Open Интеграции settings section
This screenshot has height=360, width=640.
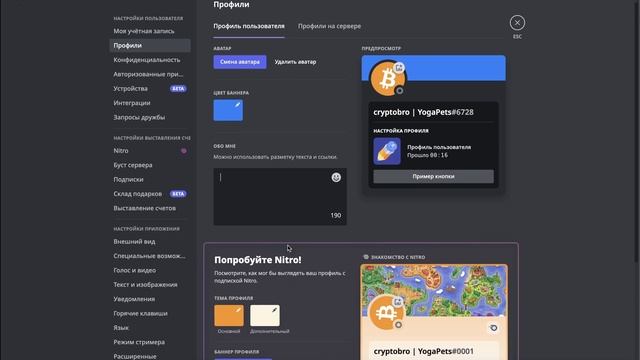150,103
